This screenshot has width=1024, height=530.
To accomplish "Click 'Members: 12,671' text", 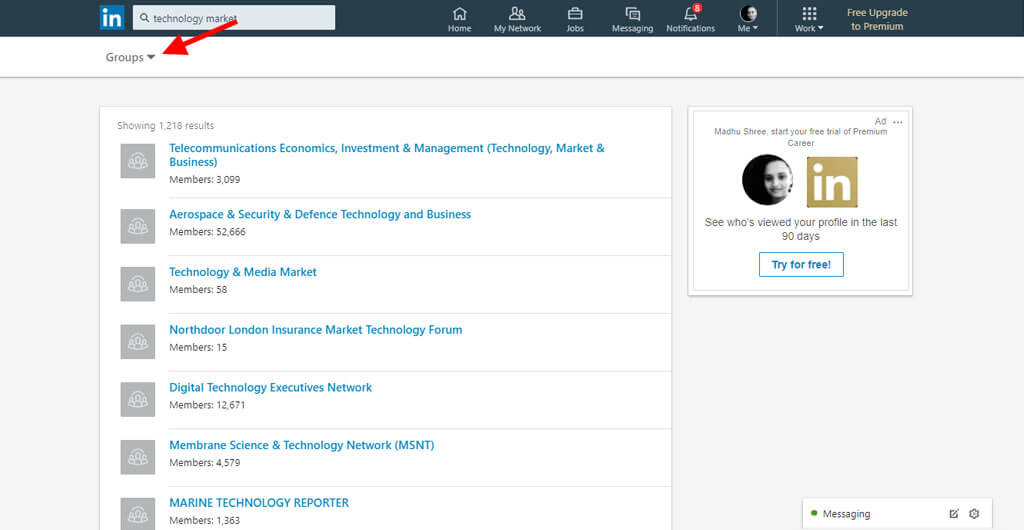I will [207, 405].
